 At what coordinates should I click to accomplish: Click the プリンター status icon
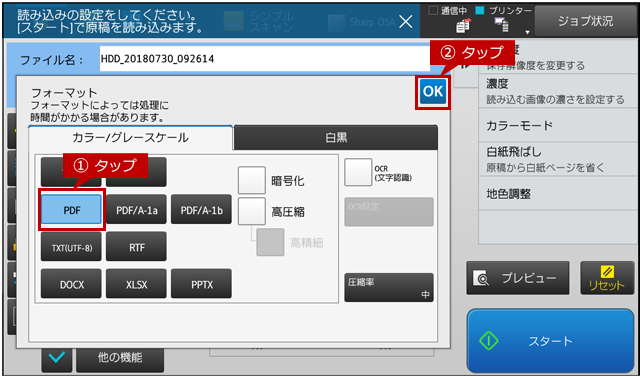(501, 25)
